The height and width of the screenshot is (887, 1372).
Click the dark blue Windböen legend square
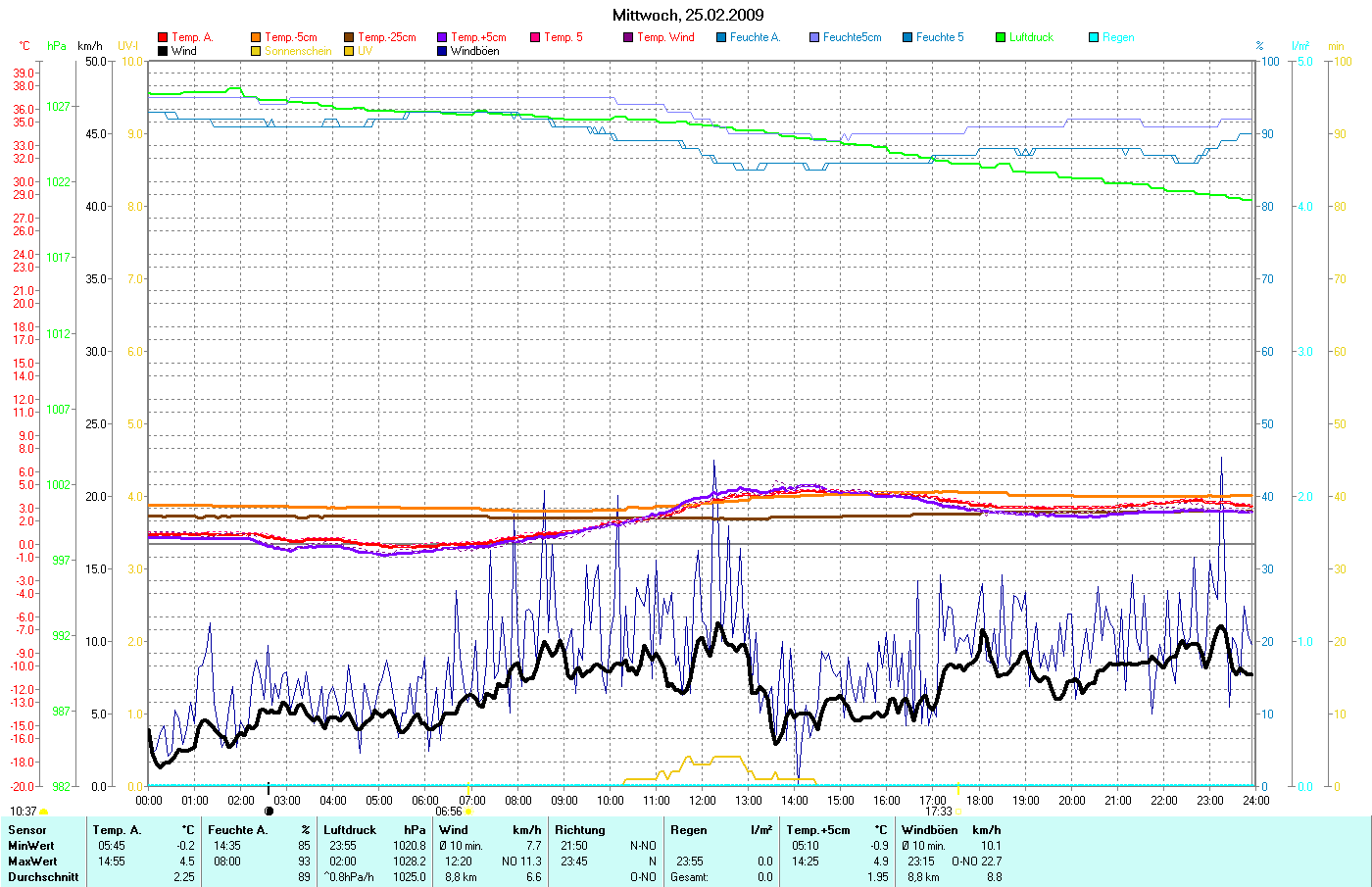[442, 51]
